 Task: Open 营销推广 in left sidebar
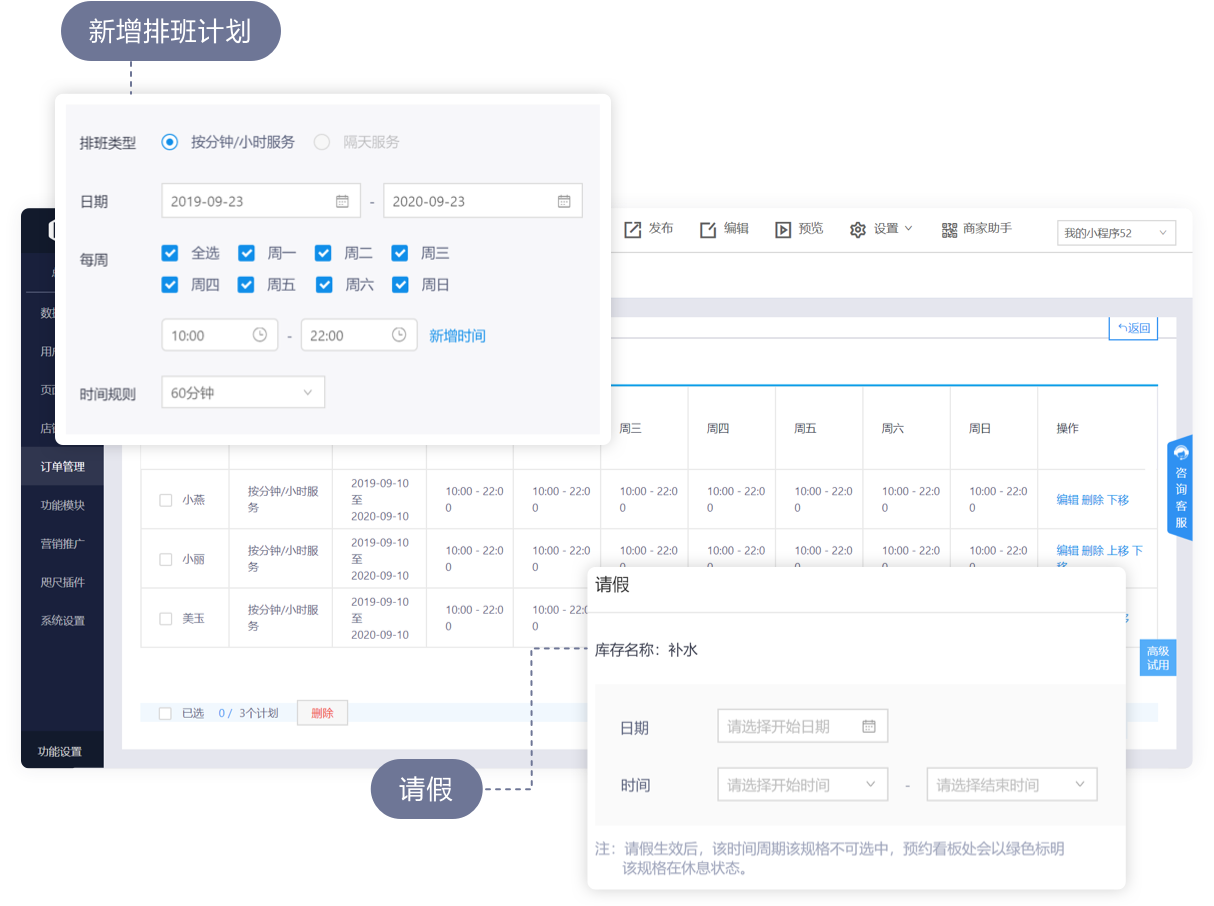click(x=62, y=544)
